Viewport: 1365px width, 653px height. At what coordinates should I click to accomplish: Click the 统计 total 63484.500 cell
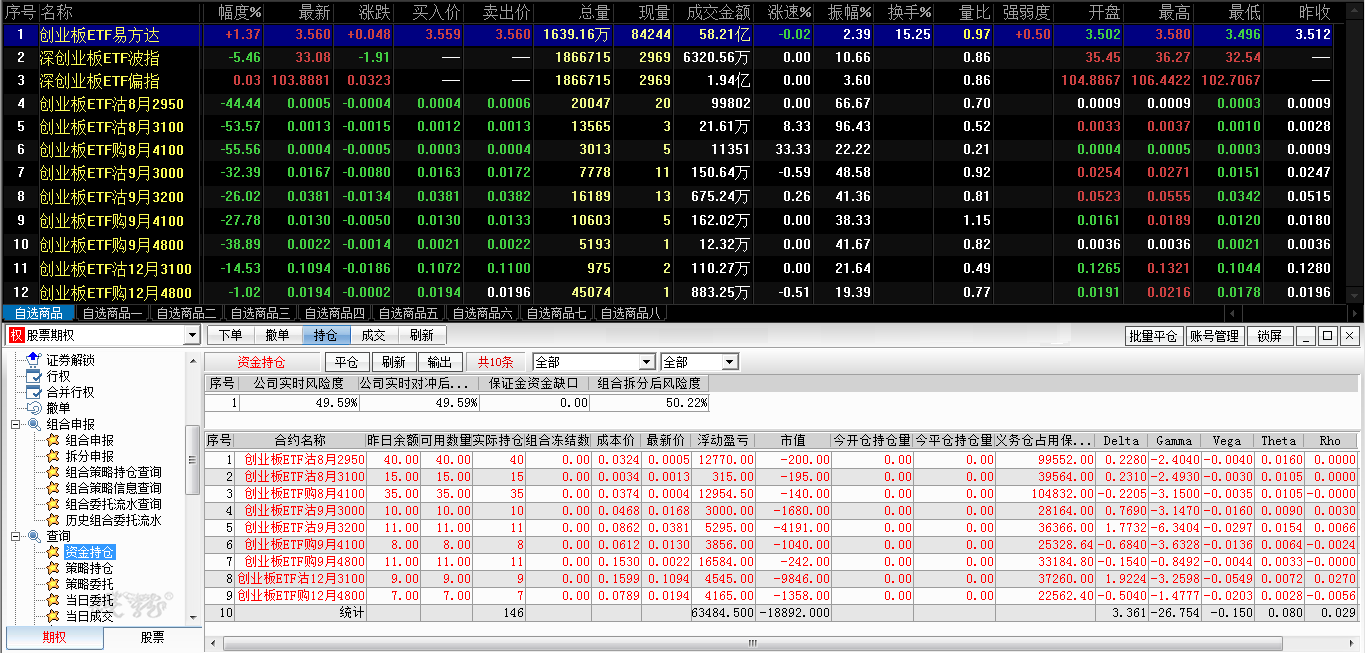[724, 612]
